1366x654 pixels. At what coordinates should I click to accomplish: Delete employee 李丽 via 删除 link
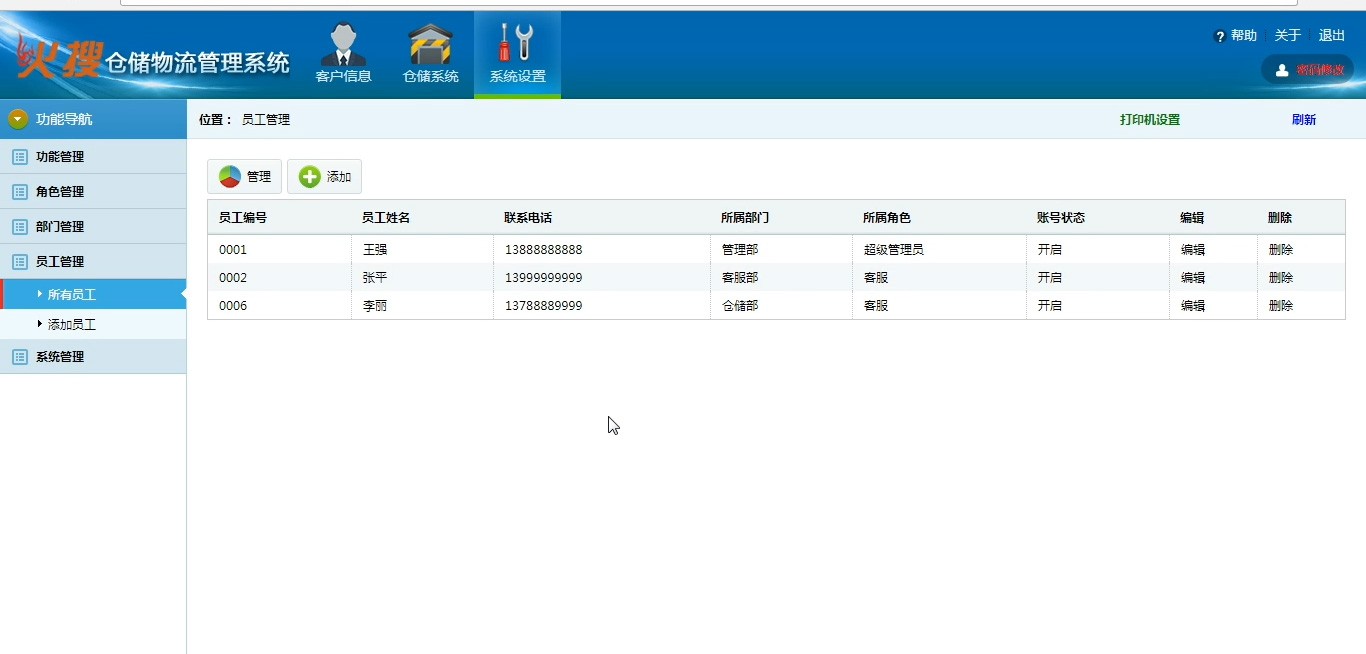(1280, 306)
